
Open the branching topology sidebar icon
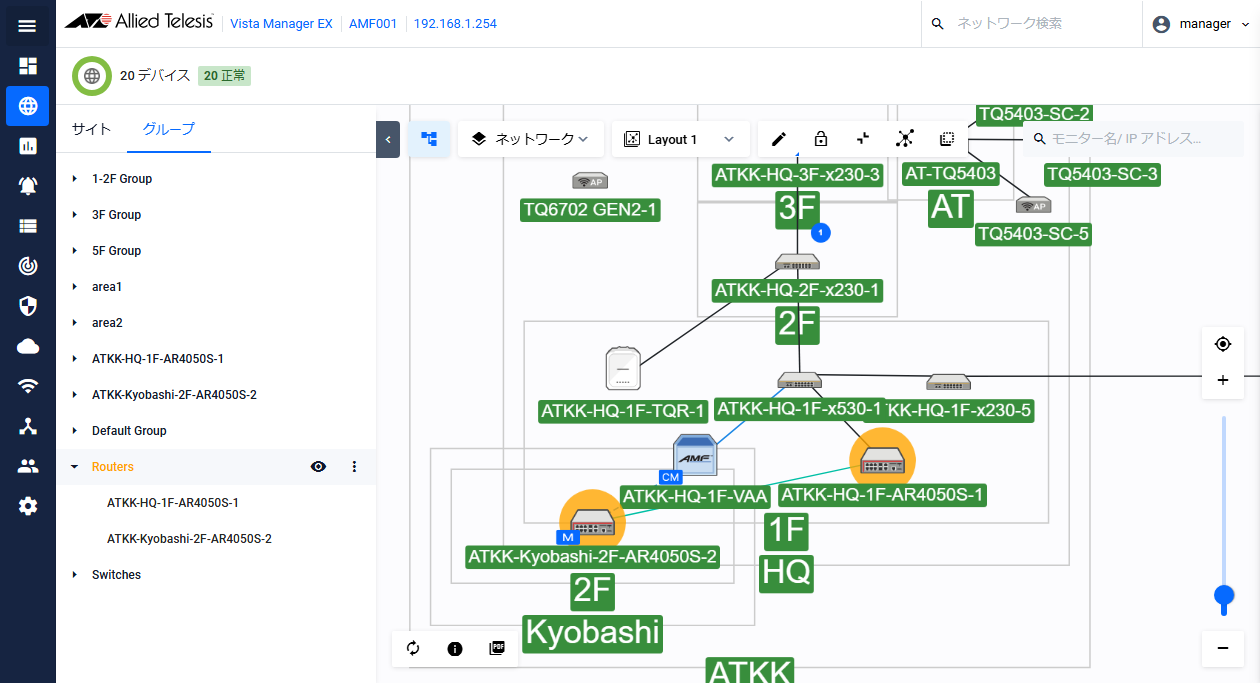click(x=27, y=426)
